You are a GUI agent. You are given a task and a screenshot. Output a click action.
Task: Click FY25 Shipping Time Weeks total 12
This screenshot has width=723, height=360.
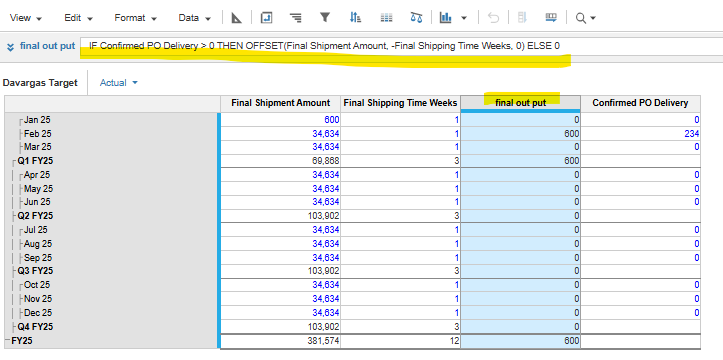click(x=400, y=341)
